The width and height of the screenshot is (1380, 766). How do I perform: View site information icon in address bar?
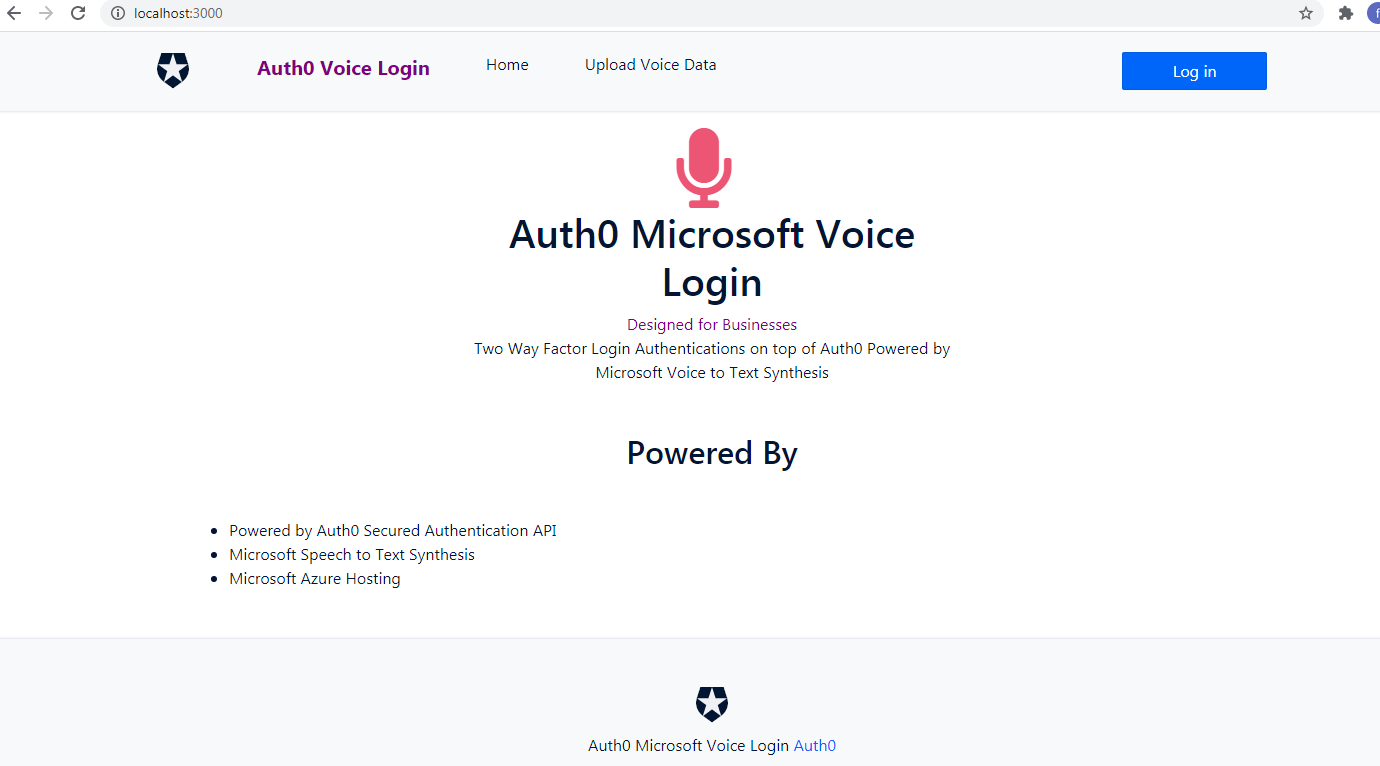tap(117, 13)
